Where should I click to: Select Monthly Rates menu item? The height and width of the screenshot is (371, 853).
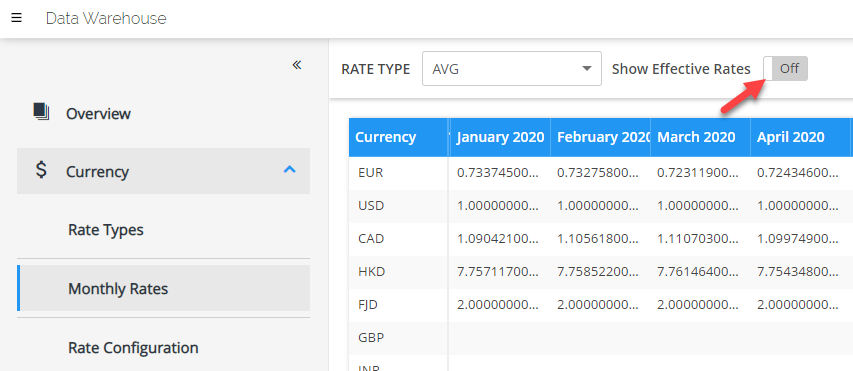pos(163,288)
